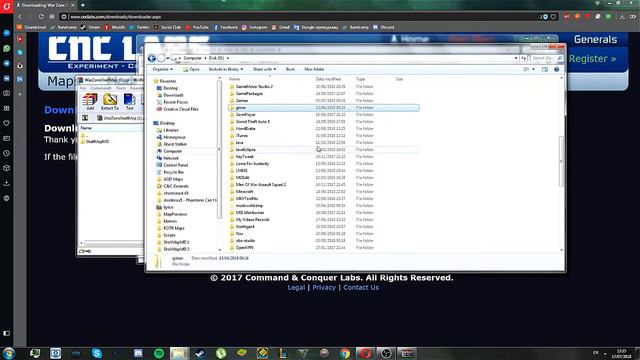640x360 pixels.
Task: Open Tools menu in WinRAR window
Action: click(121, 88)
